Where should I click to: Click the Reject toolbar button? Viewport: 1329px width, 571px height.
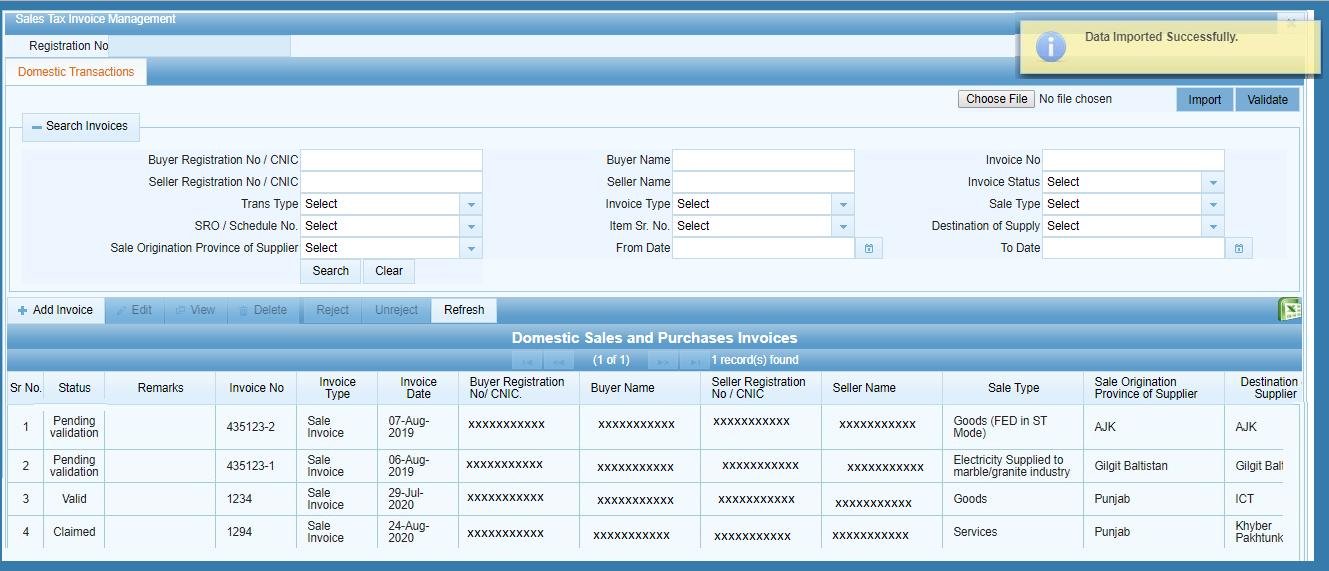point(333,310)
